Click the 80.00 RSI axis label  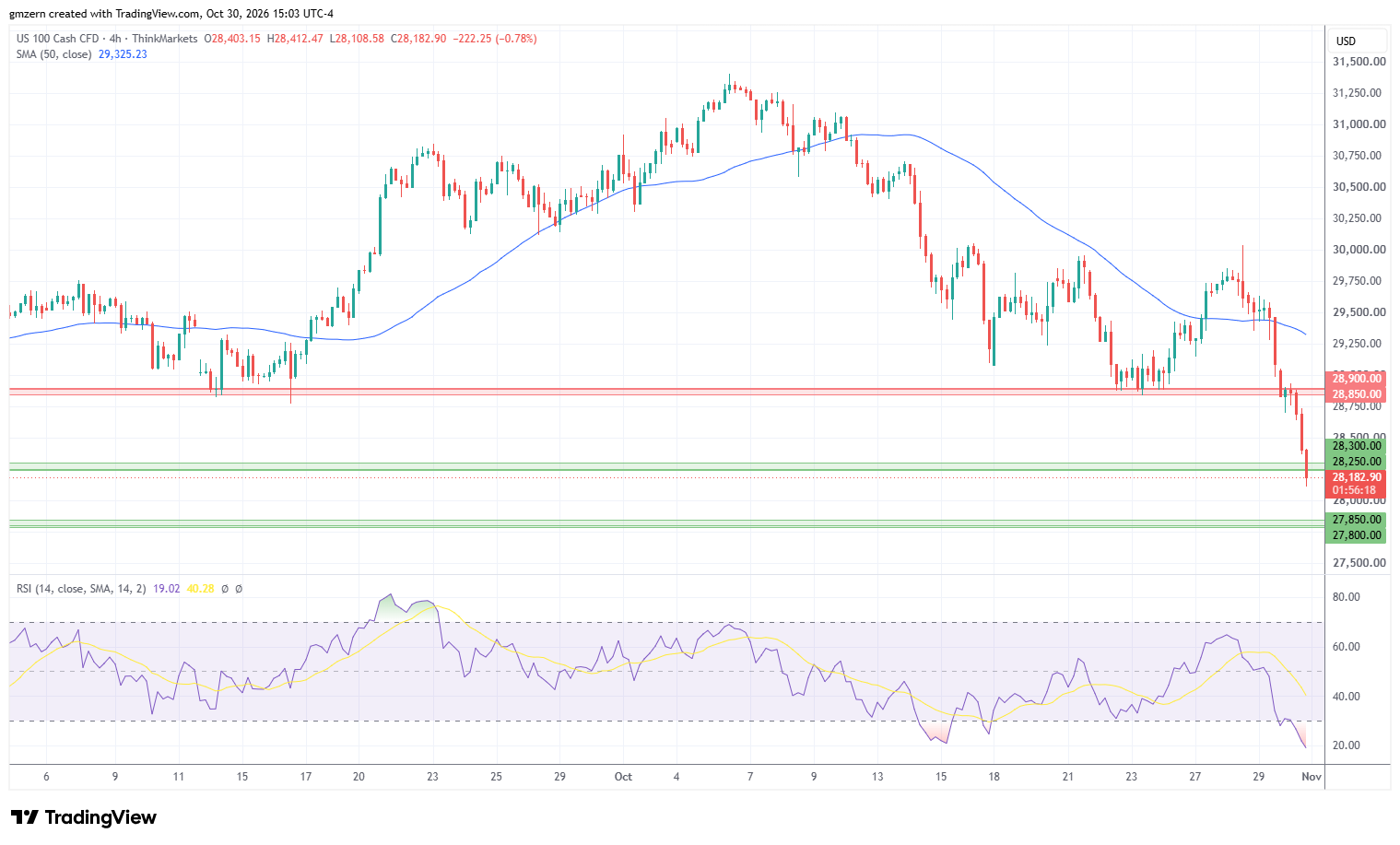coord(1346,597)
